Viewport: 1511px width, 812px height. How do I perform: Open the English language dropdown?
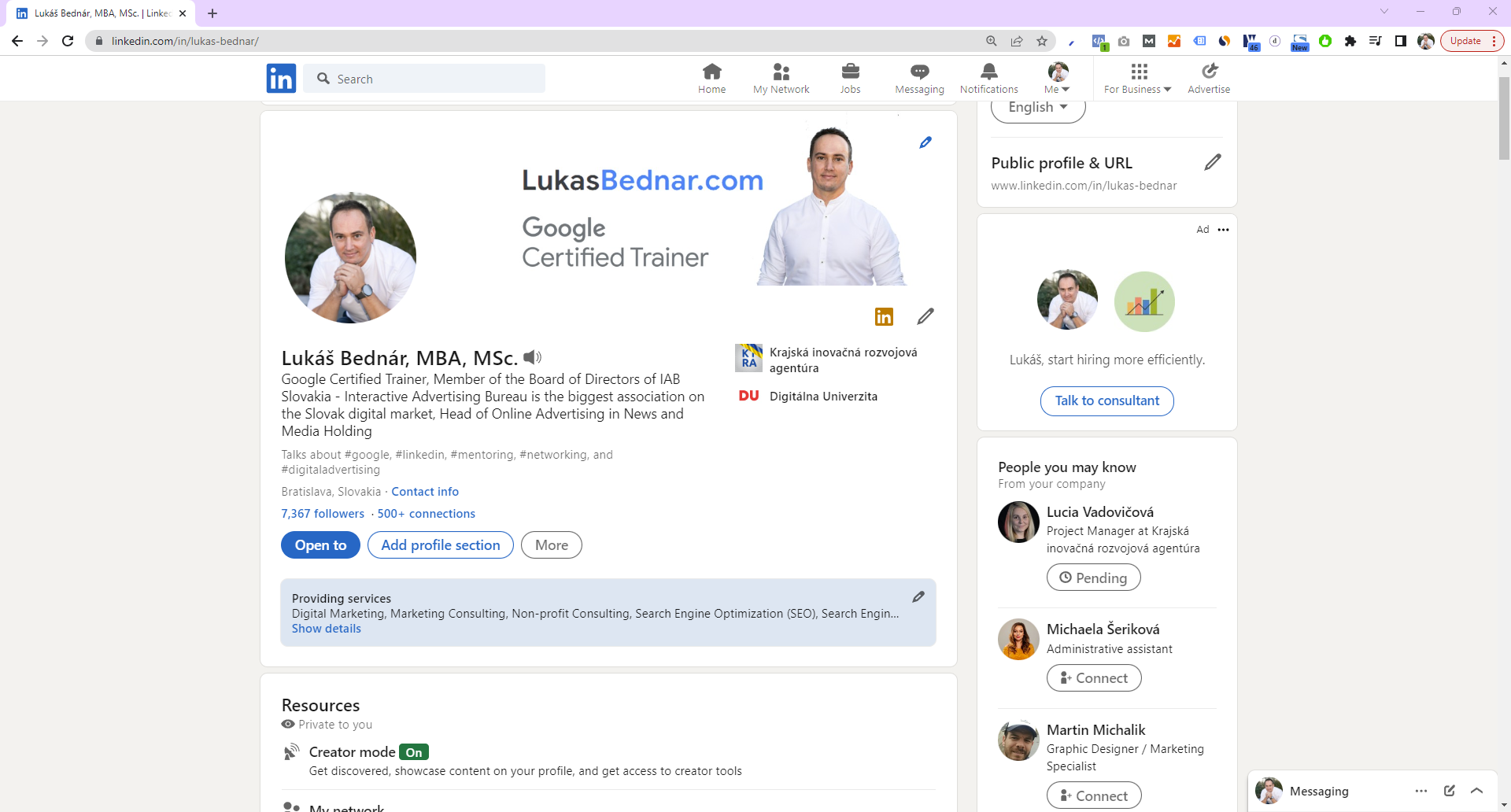tap(1038, 108)
